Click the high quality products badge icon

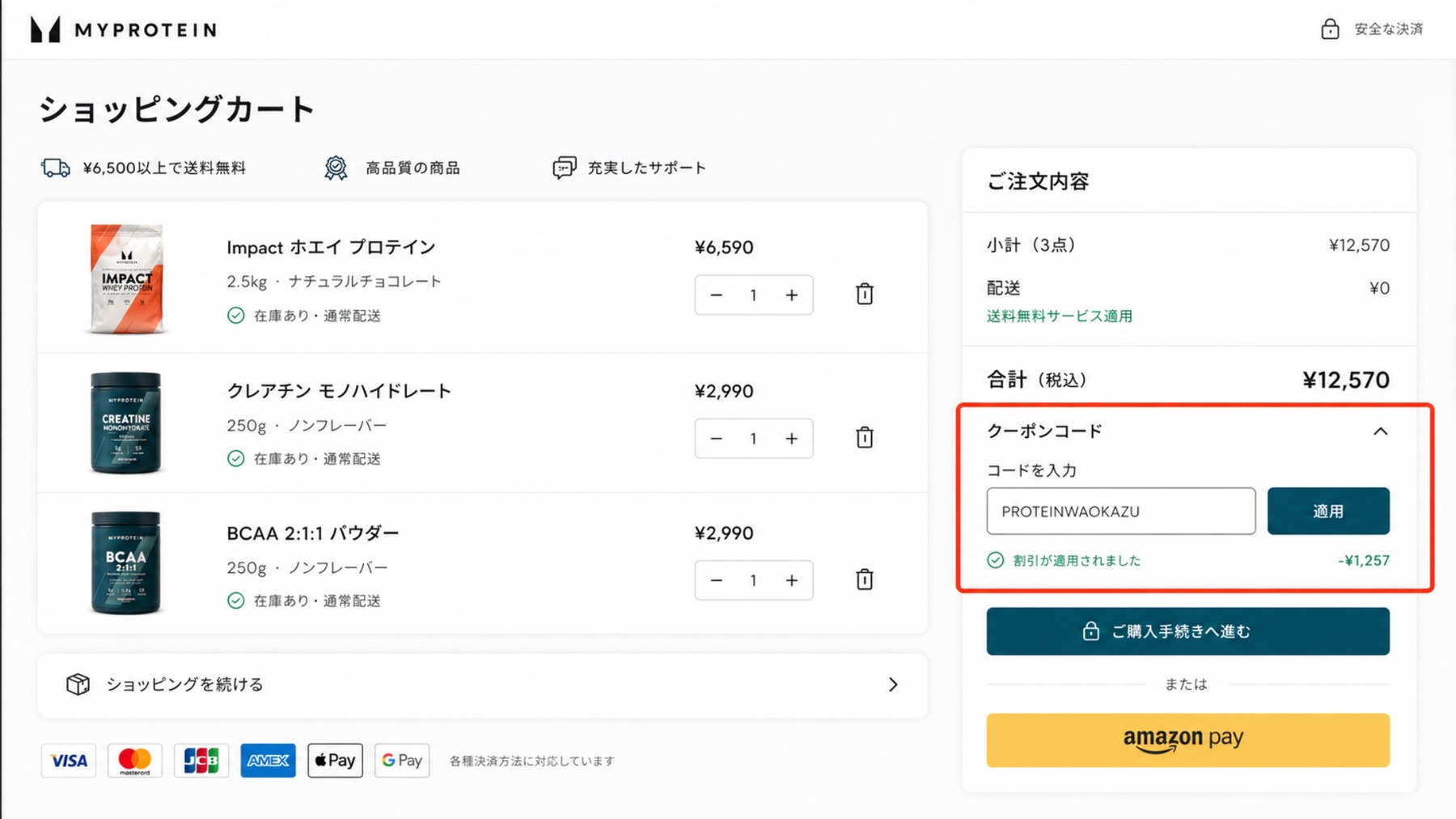click(336, 168)
